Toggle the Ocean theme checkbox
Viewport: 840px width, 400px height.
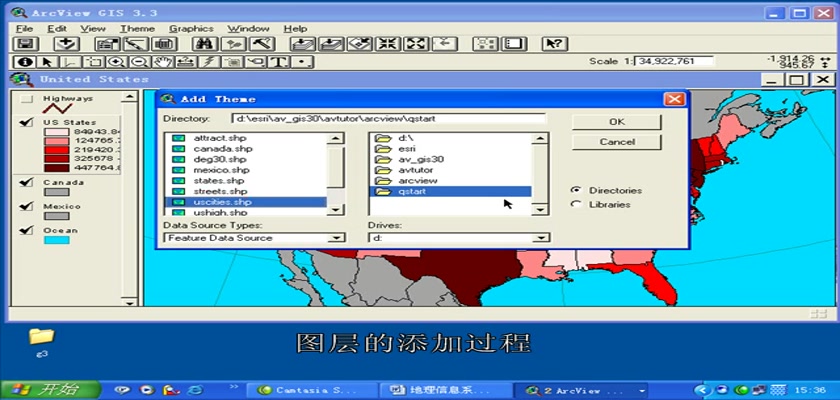tap(26, 231)
